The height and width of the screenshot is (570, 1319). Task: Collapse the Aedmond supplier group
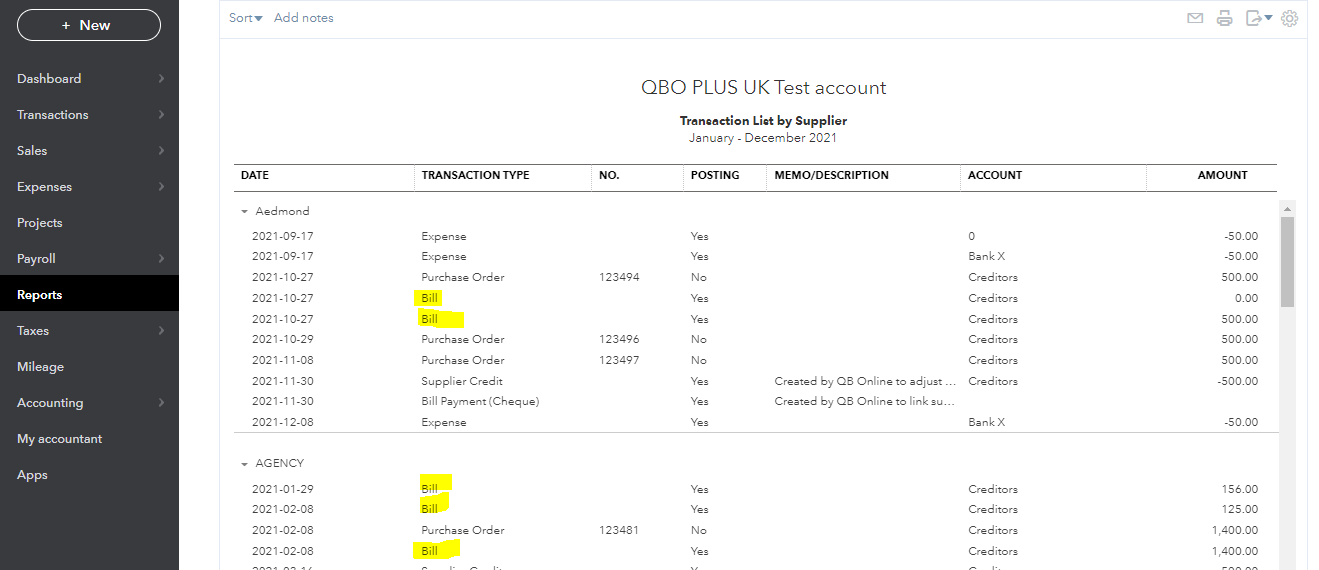pyautogui.click(x=244, y=212)
